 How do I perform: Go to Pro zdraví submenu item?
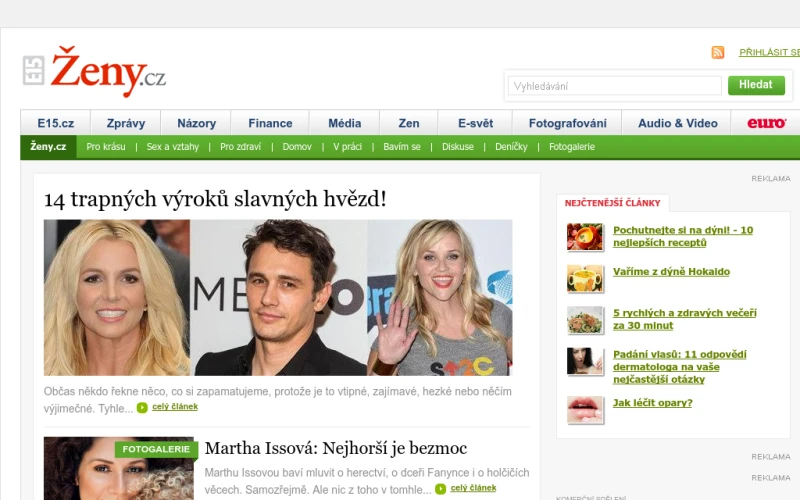240,147
